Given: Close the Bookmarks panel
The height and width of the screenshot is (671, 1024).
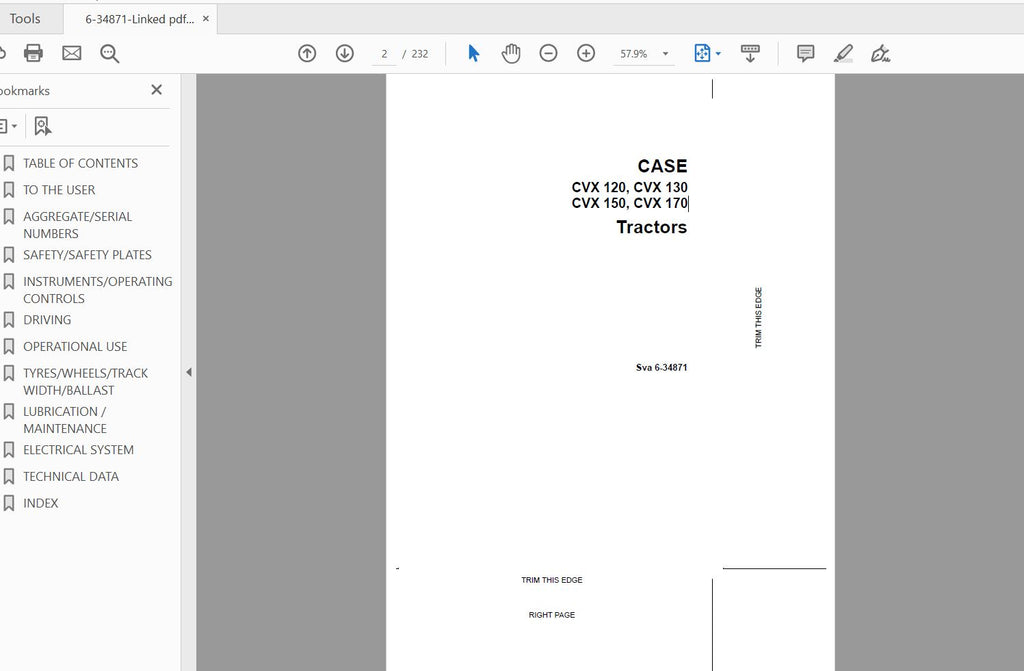Looking at the screenshot, I should [x=157, y=90].
